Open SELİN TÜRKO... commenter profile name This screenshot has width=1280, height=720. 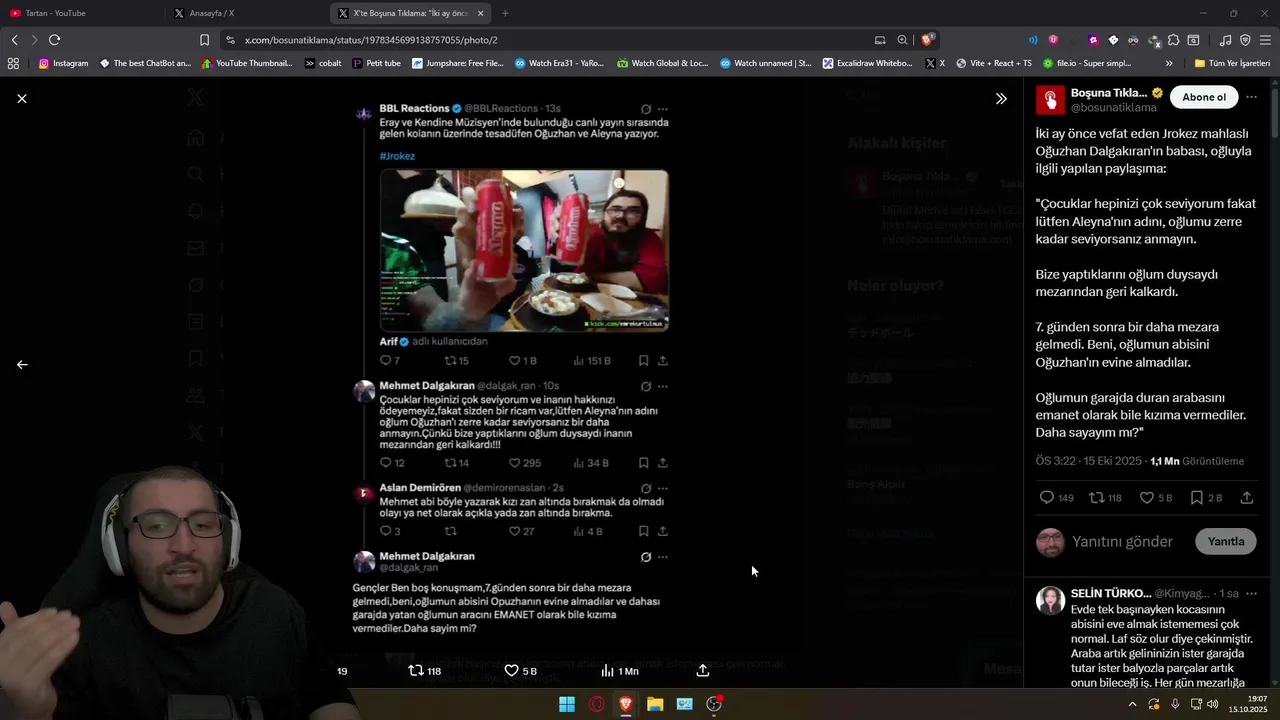pos(1111,593)
